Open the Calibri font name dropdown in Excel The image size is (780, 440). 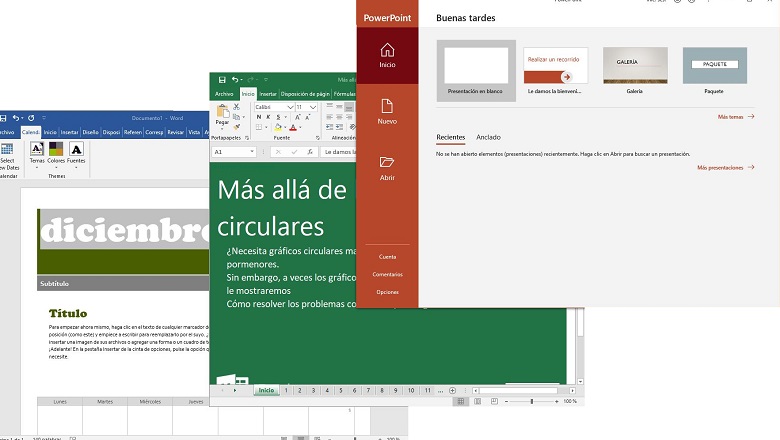[290, 107]
